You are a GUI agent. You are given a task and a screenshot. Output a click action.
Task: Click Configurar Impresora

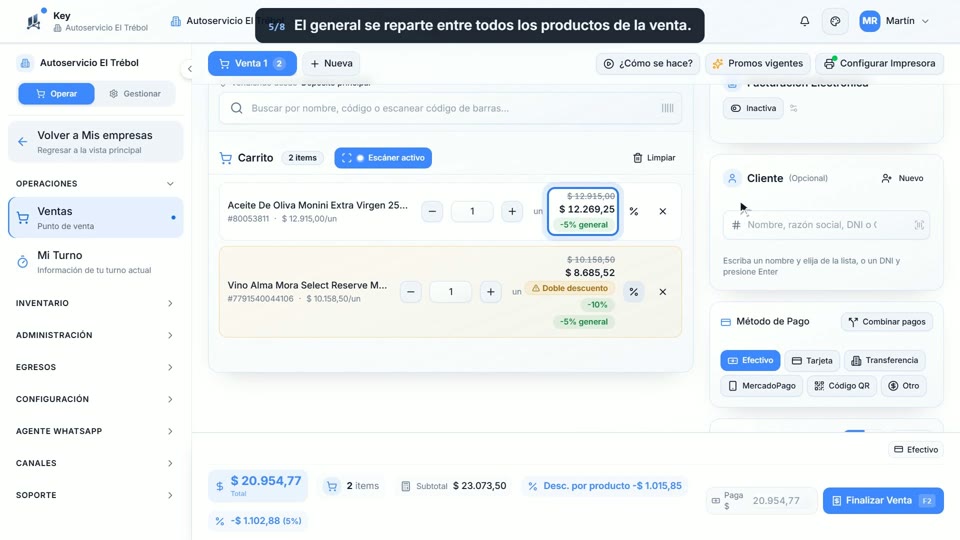point(879,63)
